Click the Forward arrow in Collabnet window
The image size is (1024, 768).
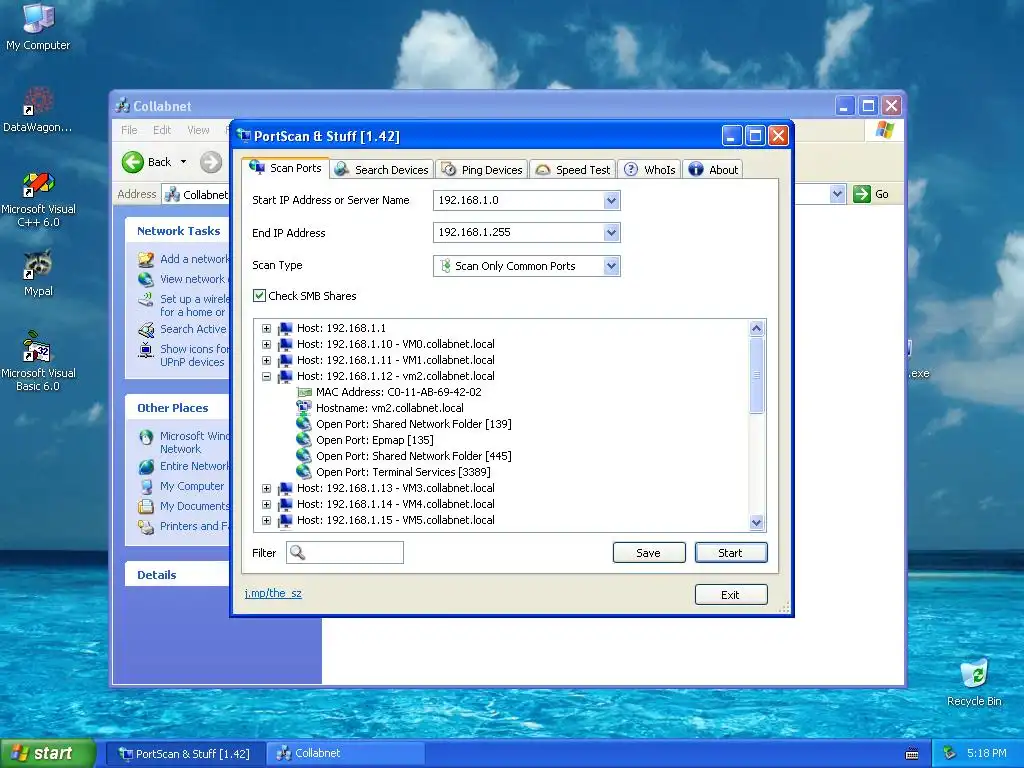210,162
